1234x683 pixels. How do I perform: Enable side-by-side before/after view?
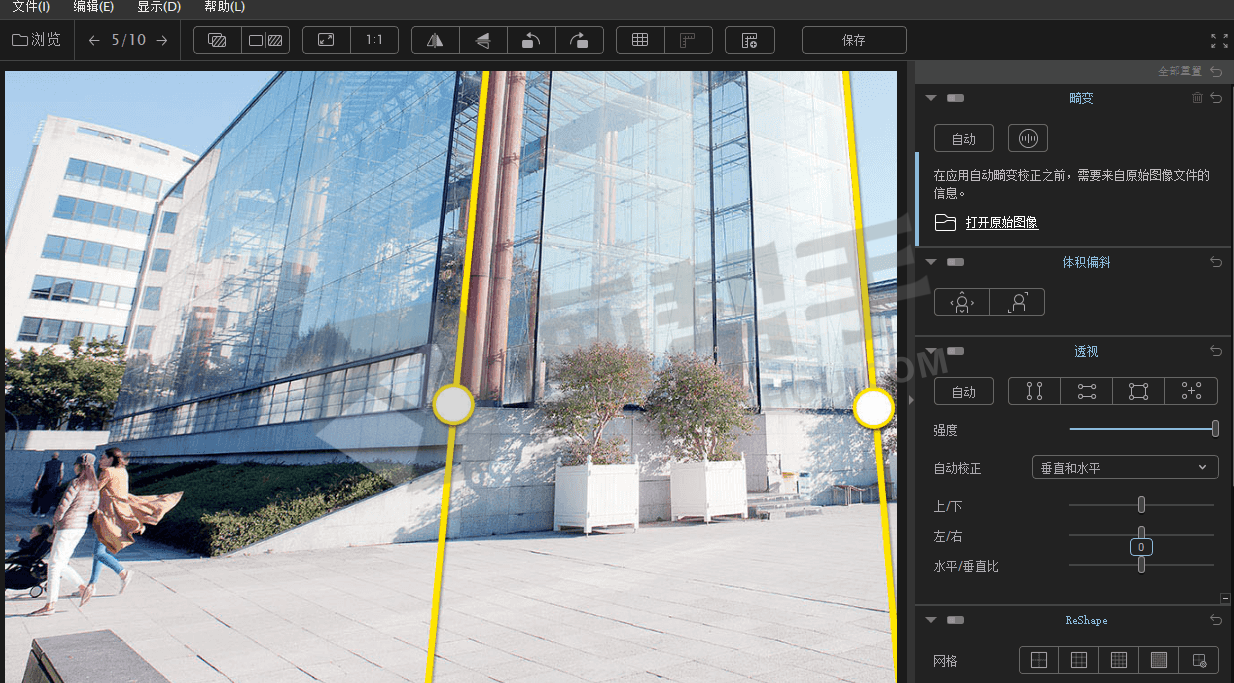pyautogui.click(x=266, y=40)
